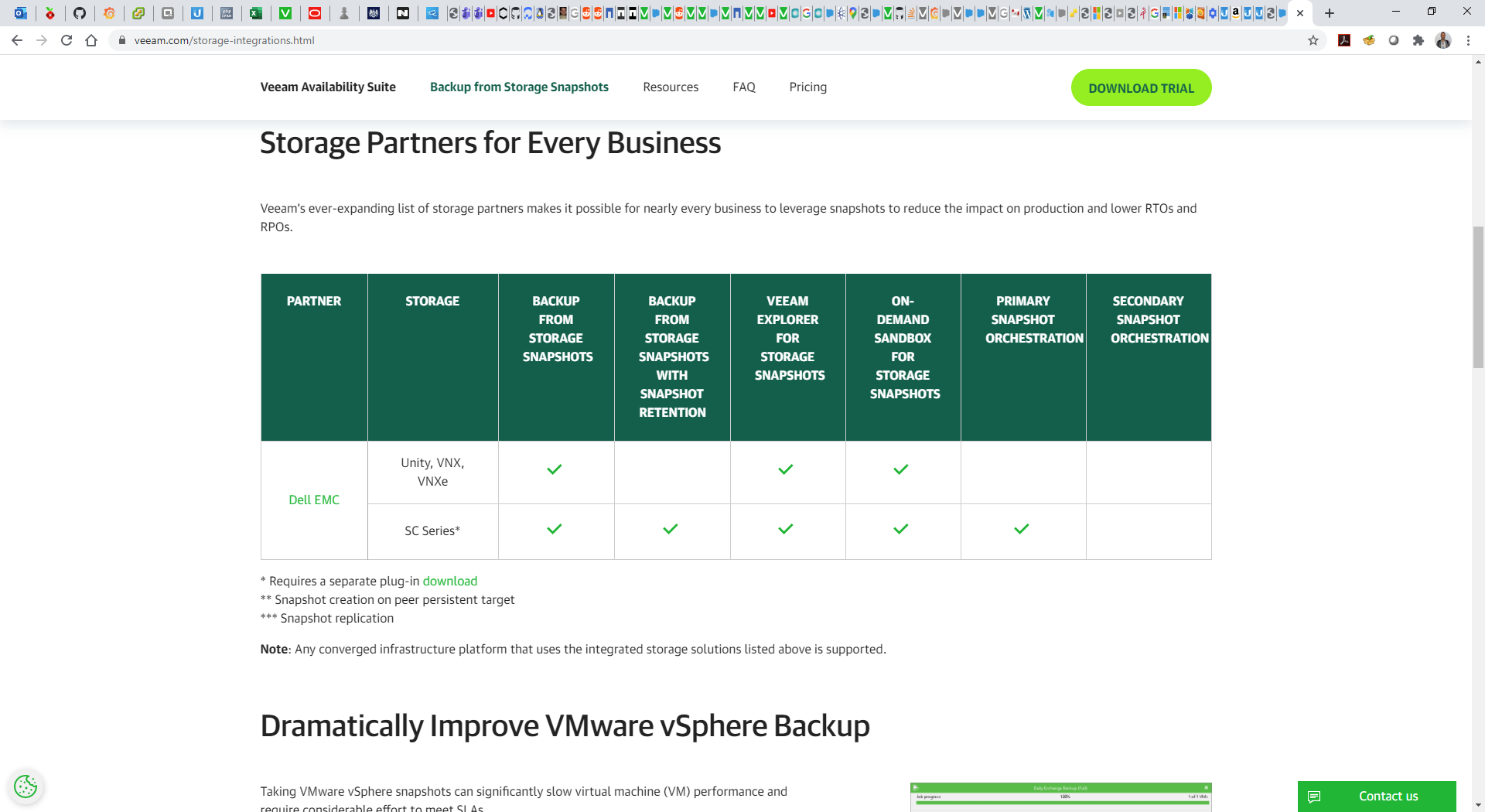Click the STORAGE column header
1485x812 pixels.
(x=432, y=357)
